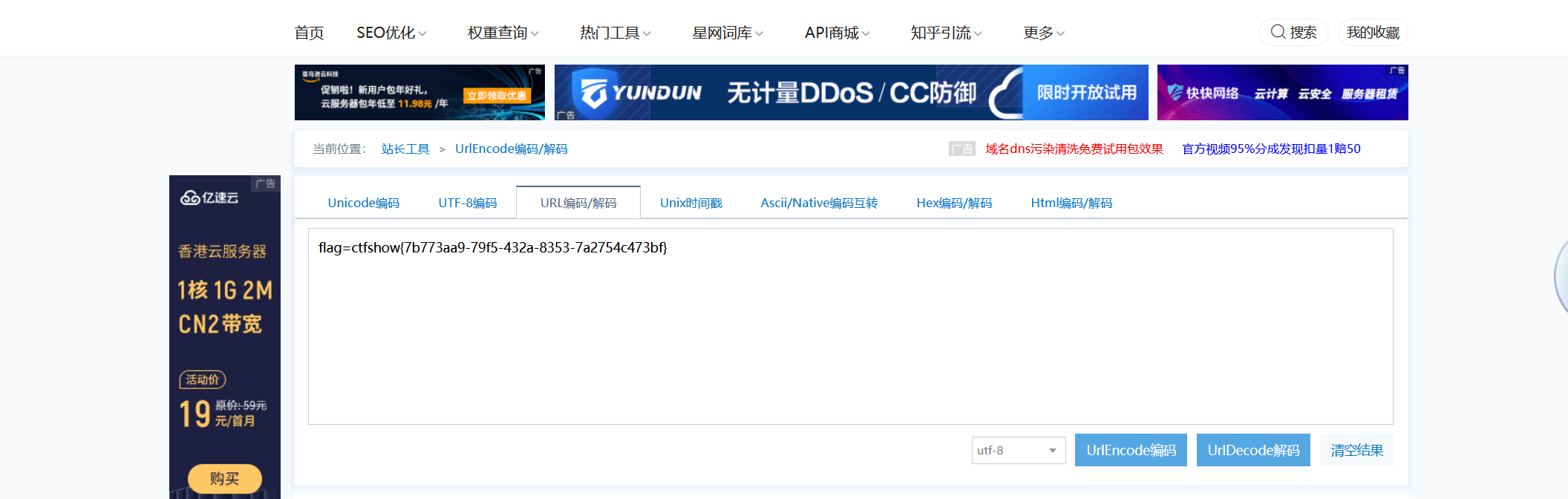Click 限时开放试用 on YUNDUN banner

(x=1086, y=92)
